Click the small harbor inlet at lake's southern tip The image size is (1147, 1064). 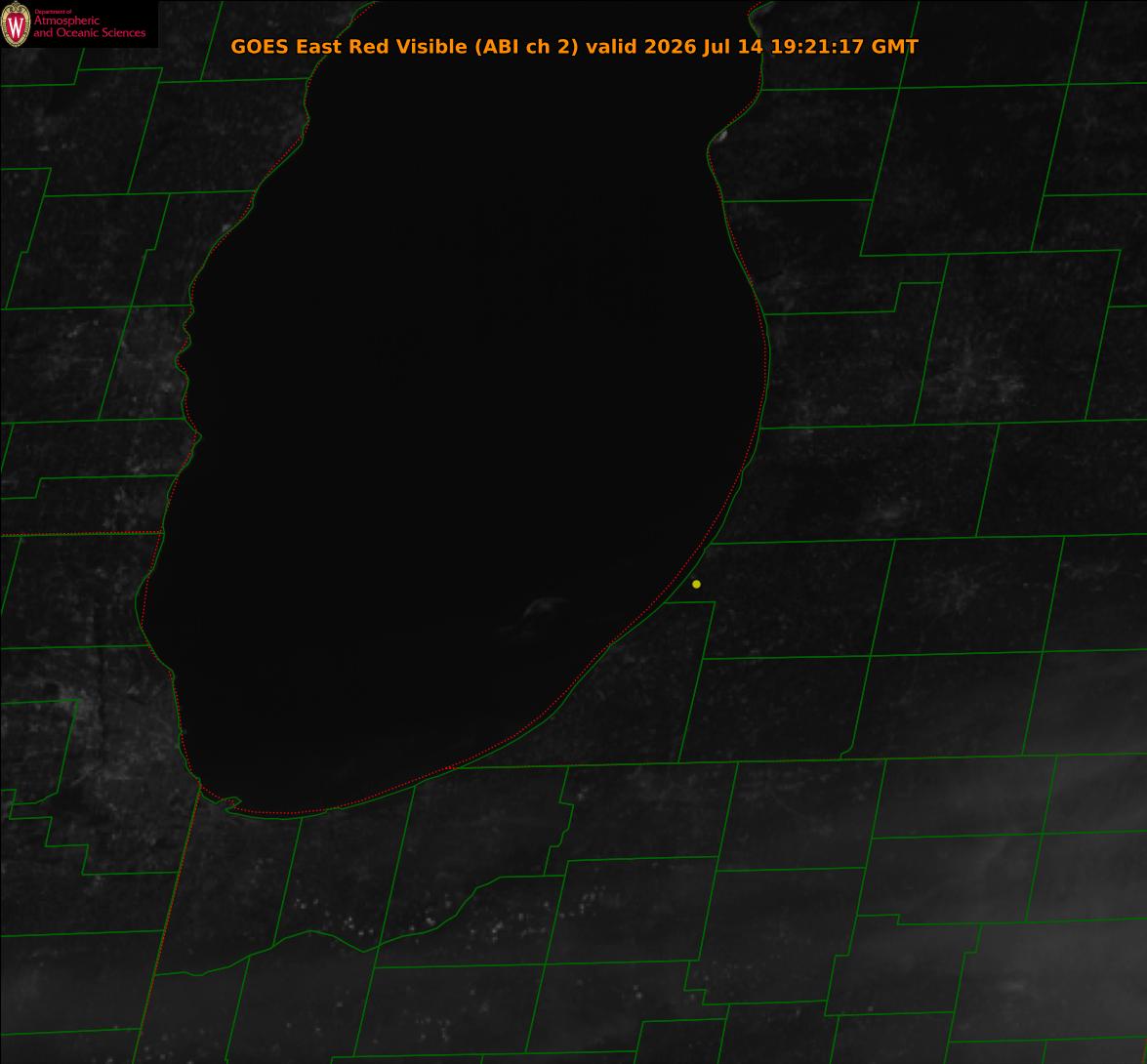[x=231, y=803]
